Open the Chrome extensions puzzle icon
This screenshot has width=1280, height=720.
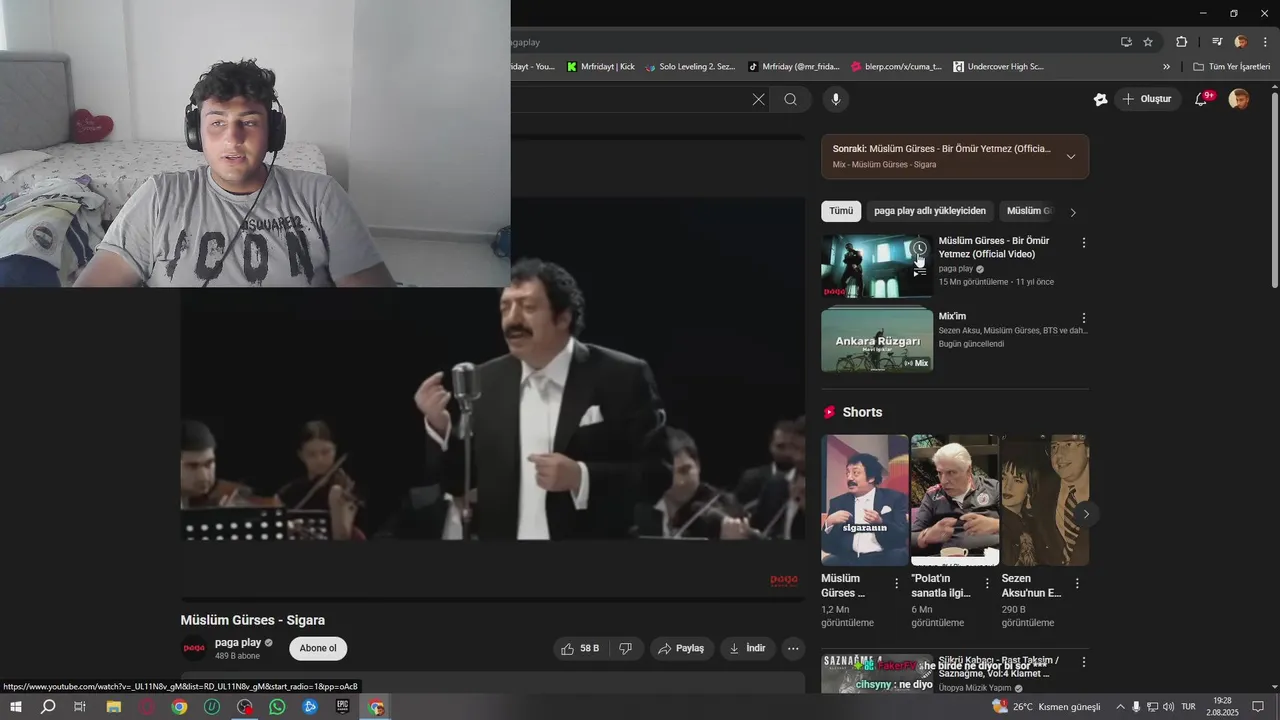(1181, 42)
